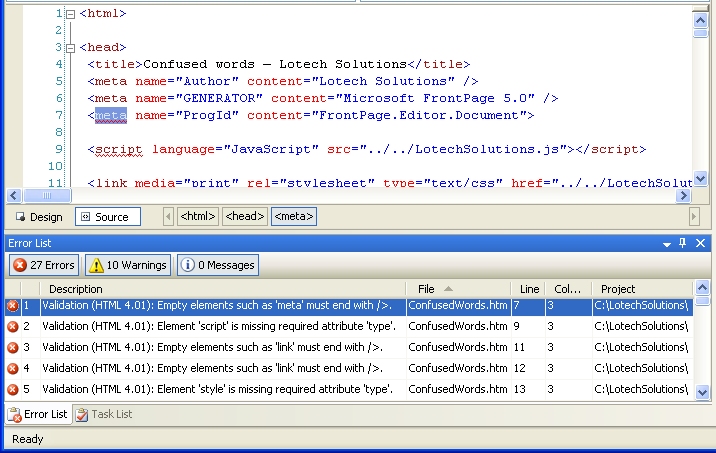This screenshot has width=716, height=453.
Task: Click the Ready status bar text
Action: (x=27, y=439)
